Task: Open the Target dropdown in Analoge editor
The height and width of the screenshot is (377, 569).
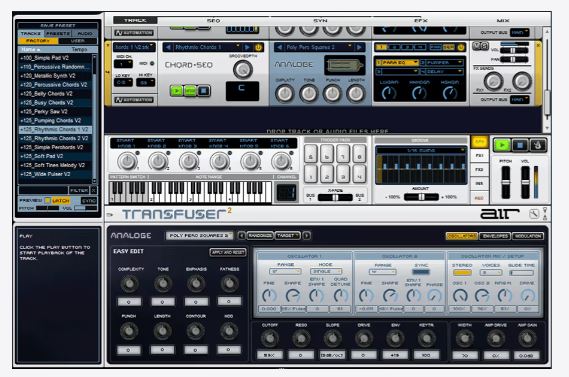Action: [x=288, y=235]
